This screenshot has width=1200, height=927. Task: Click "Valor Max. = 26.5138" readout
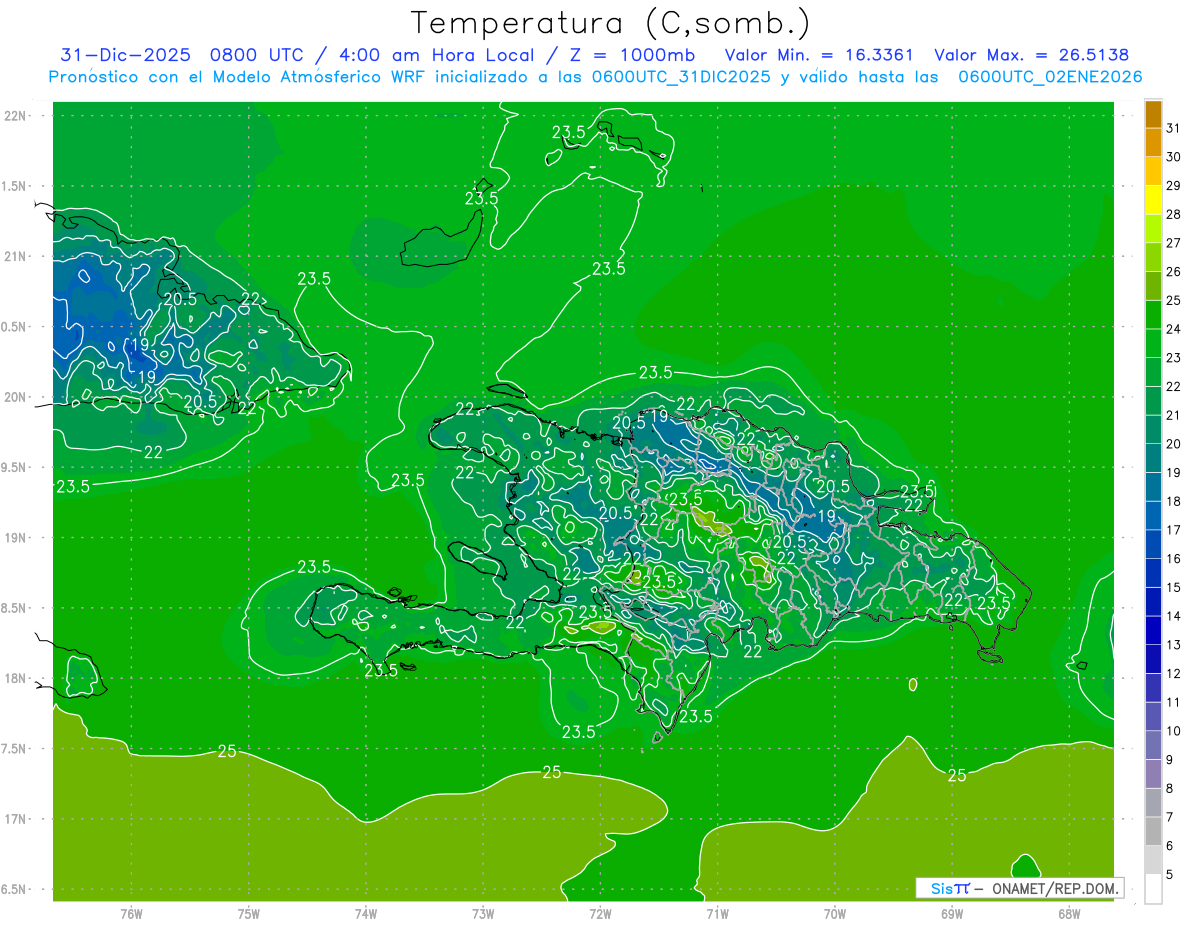(x=1031, y=55)
